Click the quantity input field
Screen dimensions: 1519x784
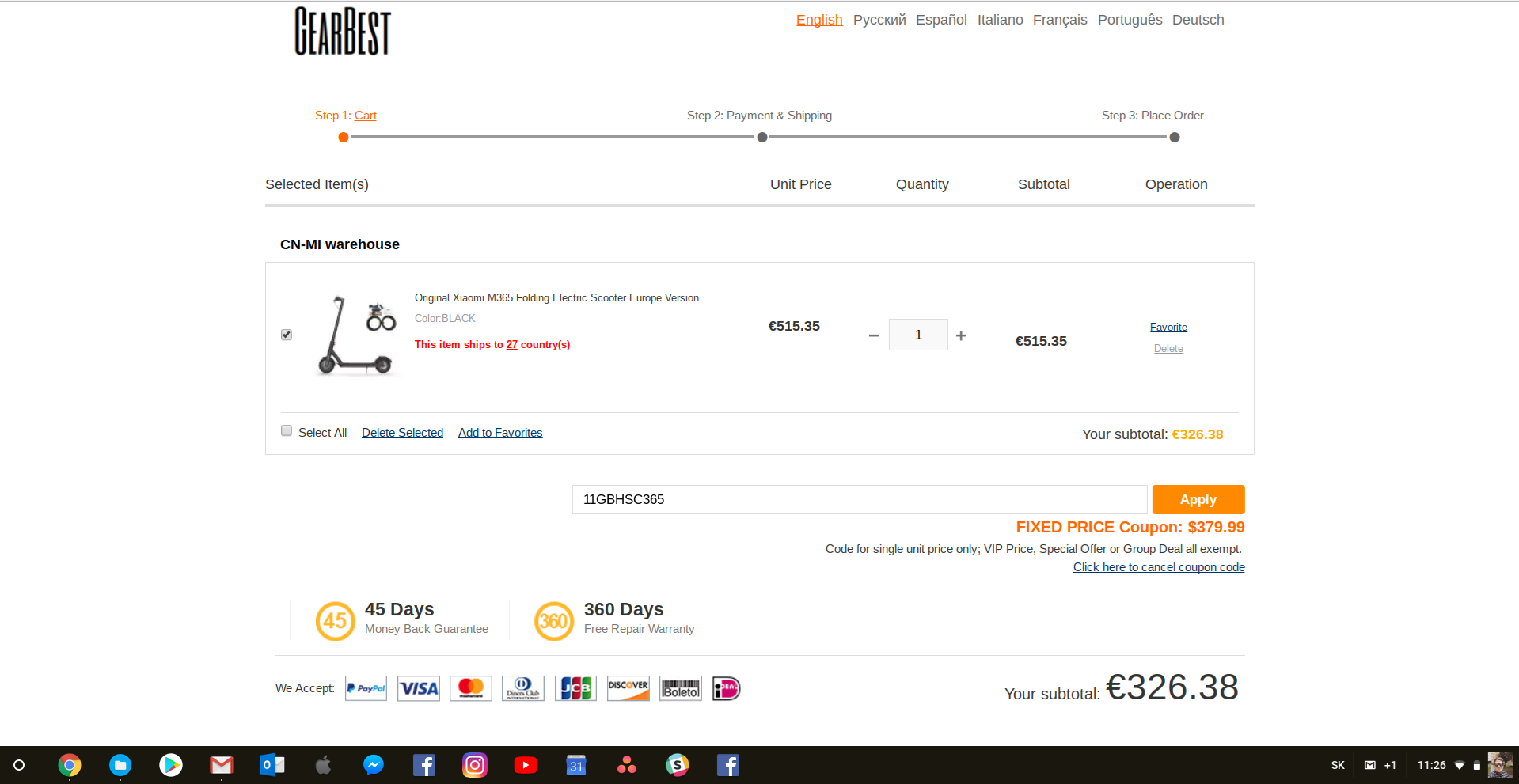pos(918,335)
